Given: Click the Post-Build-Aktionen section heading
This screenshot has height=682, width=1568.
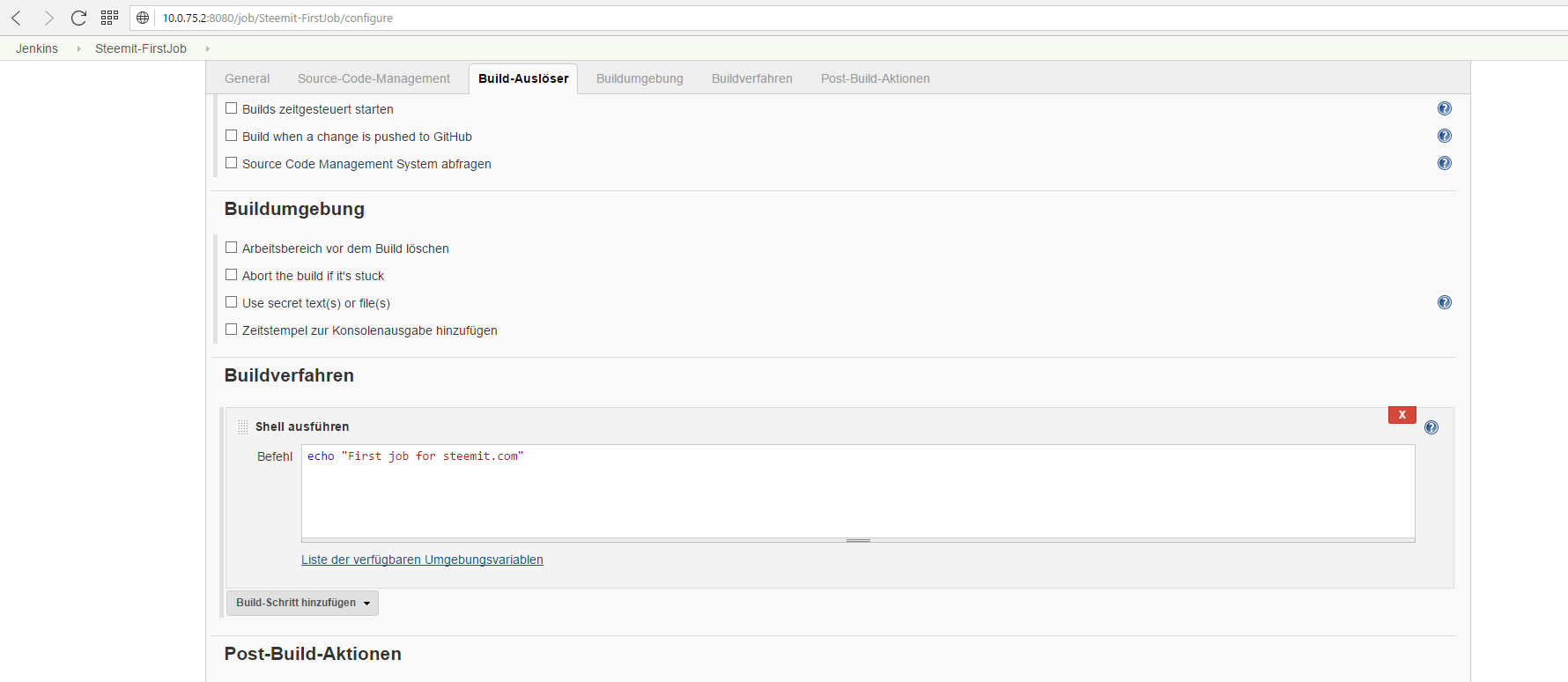Looking at the screenshot, I should pyautogui.click(x=313, y=654).
